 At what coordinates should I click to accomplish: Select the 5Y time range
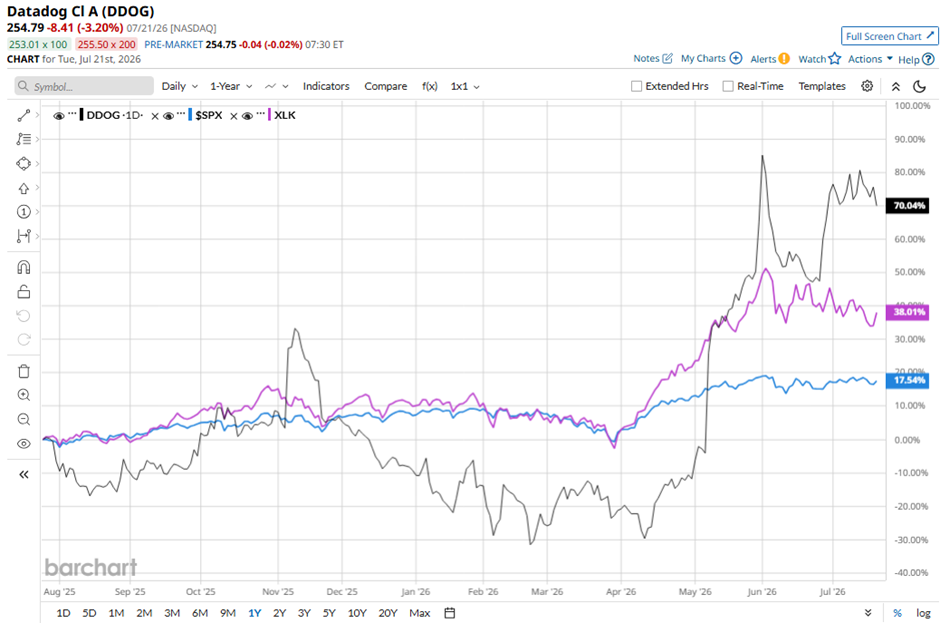(x=329, y=613)
